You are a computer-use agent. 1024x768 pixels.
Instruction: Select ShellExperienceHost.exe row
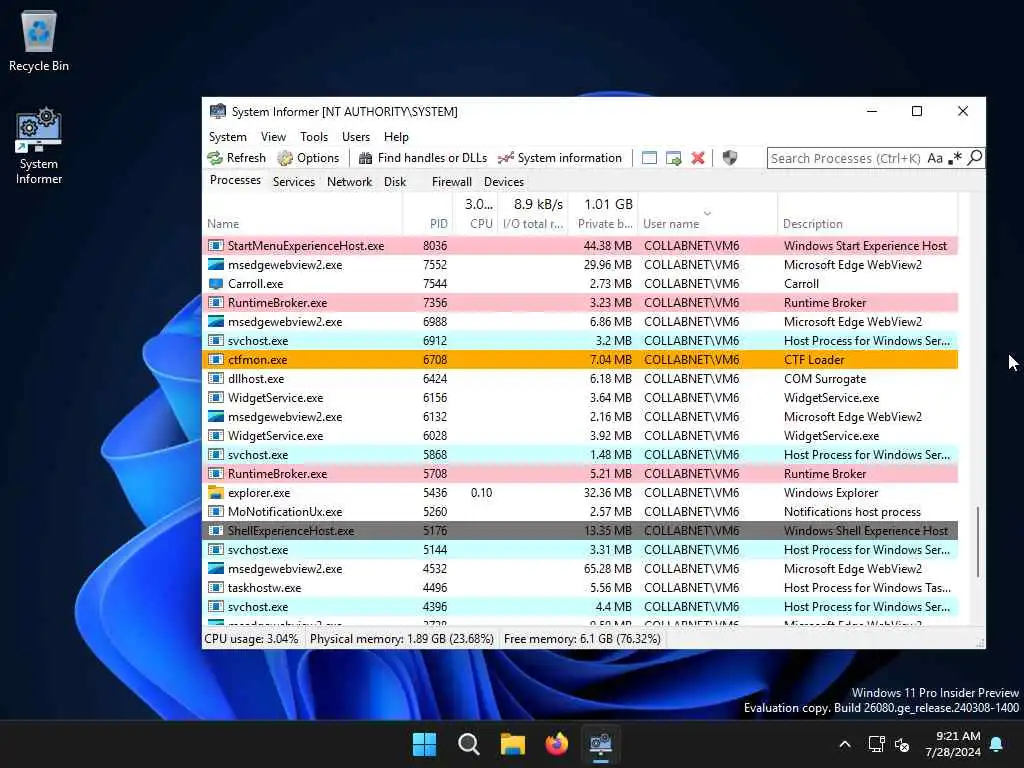click(x=580, y=531)
